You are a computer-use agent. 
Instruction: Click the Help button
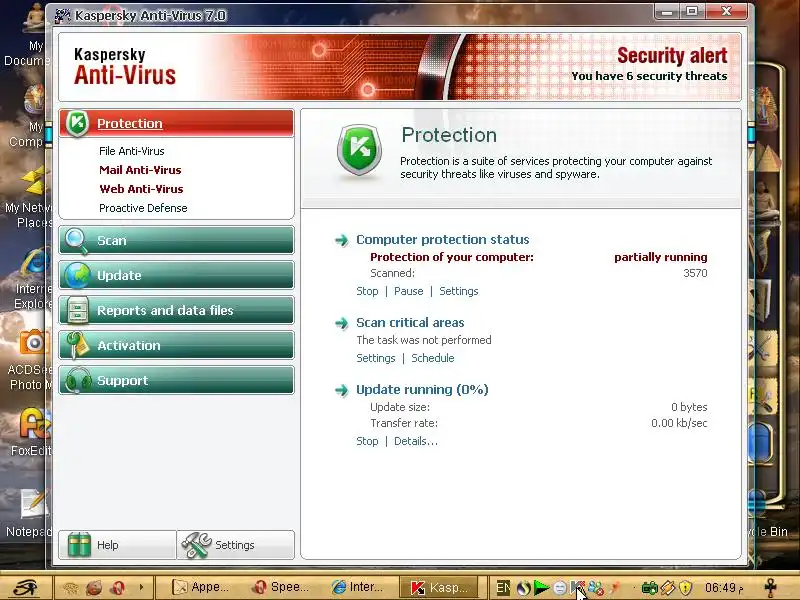[117, 545]
